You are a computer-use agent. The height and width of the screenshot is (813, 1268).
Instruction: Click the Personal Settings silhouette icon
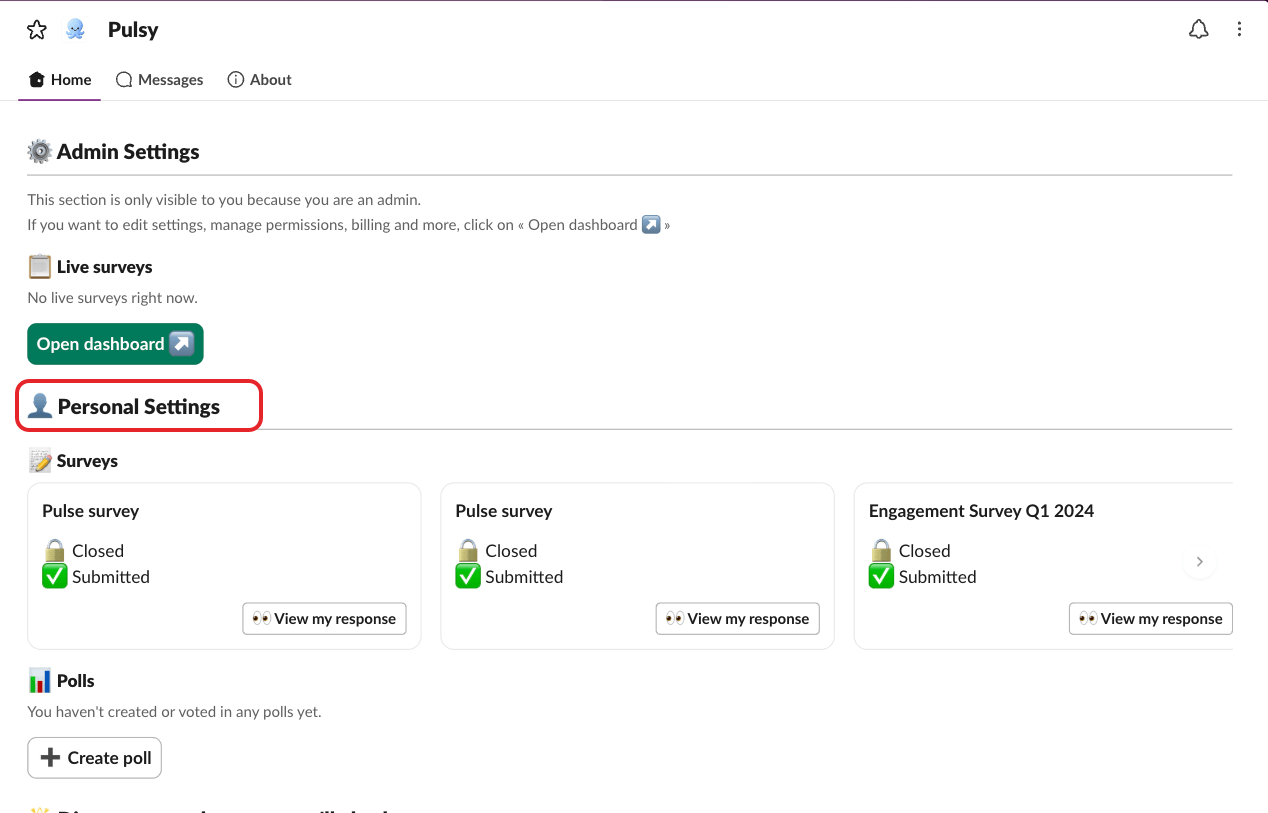(x=40, y=407)
